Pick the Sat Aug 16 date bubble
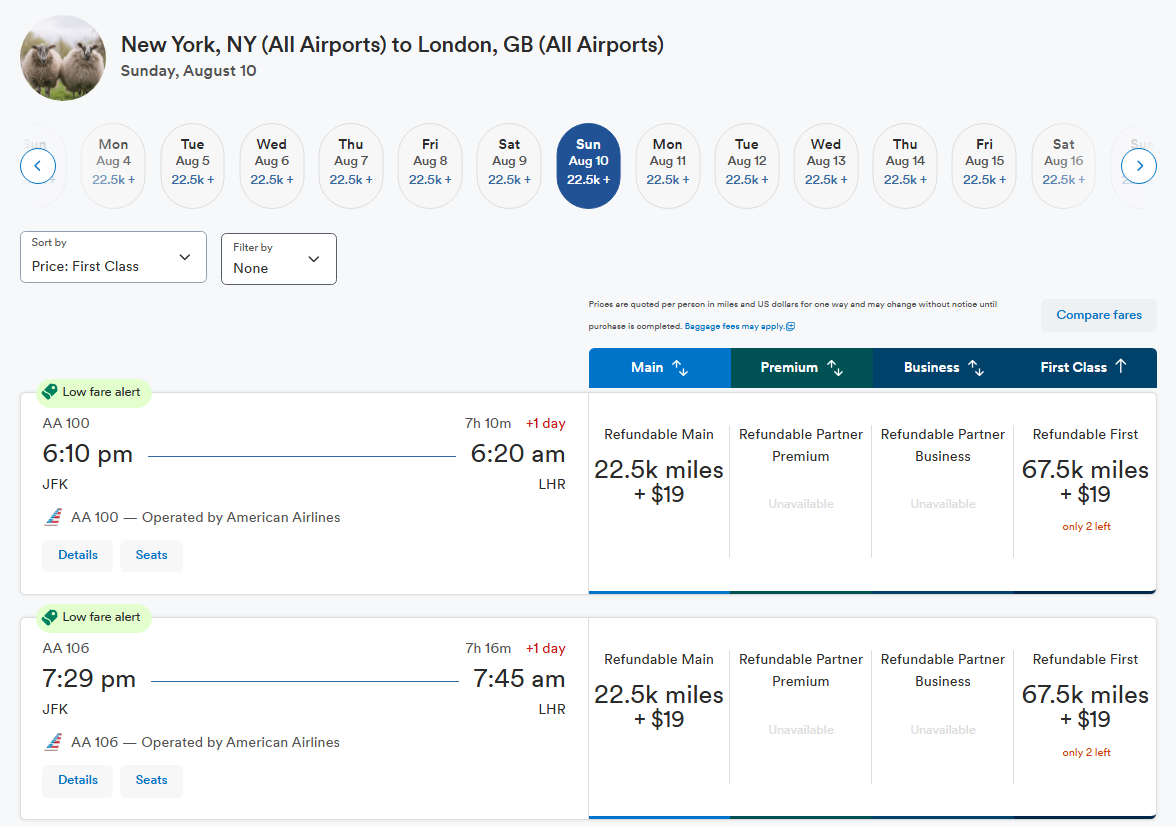 click(1064, 166)
